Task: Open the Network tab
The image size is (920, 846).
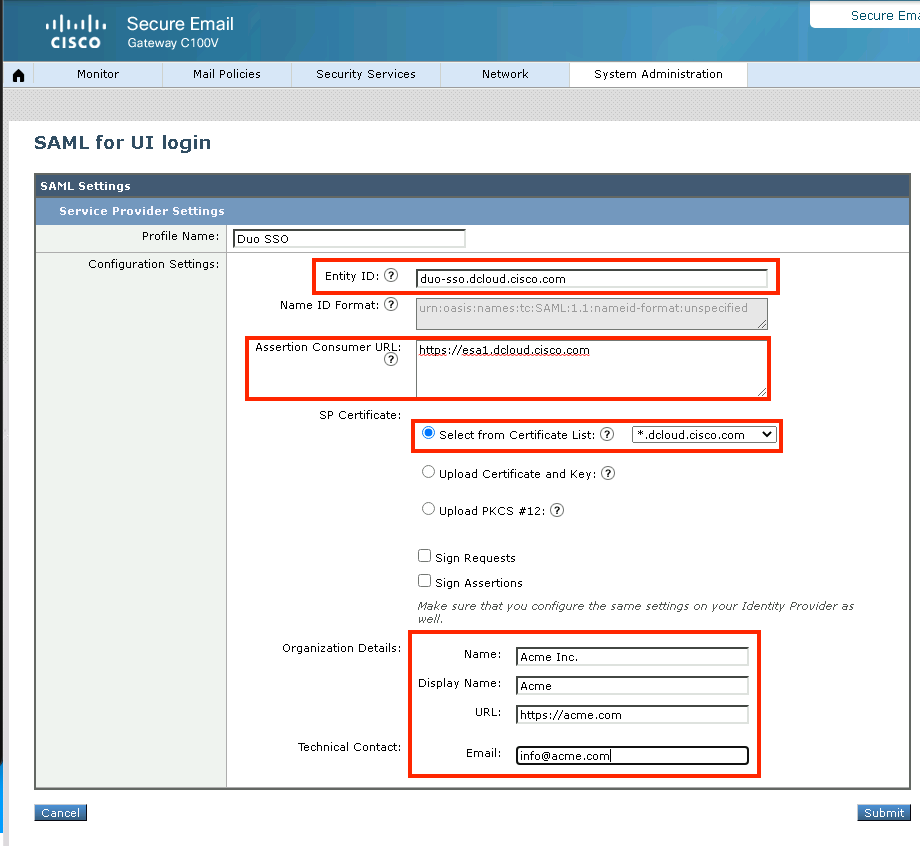Action: tap(504, 74)
